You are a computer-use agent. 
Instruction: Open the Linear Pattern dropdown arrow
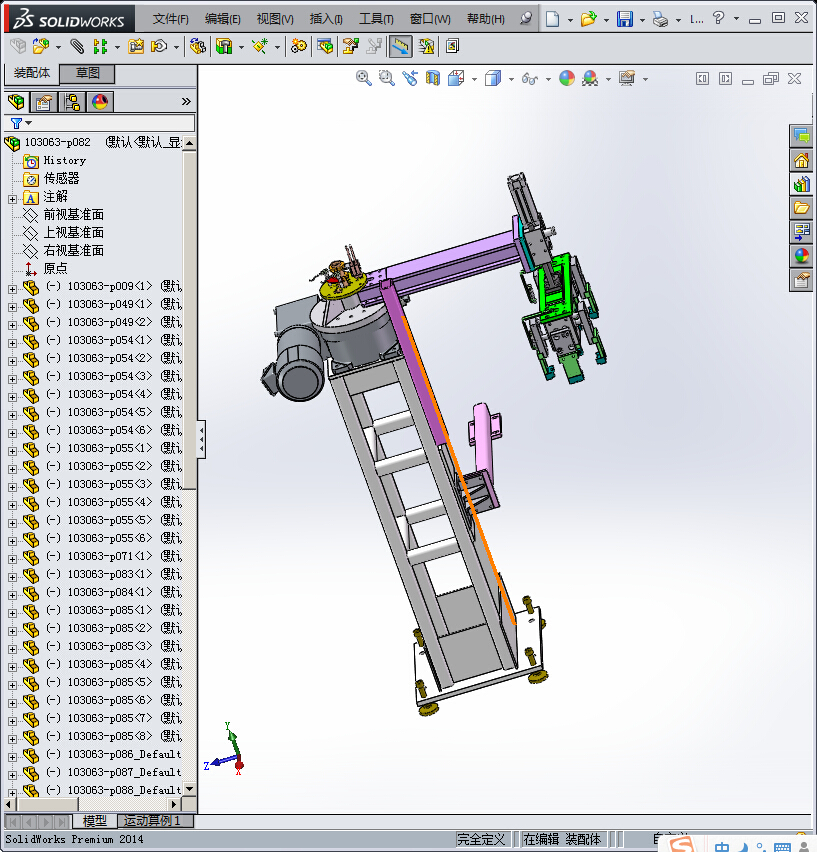tap(117, 47)
